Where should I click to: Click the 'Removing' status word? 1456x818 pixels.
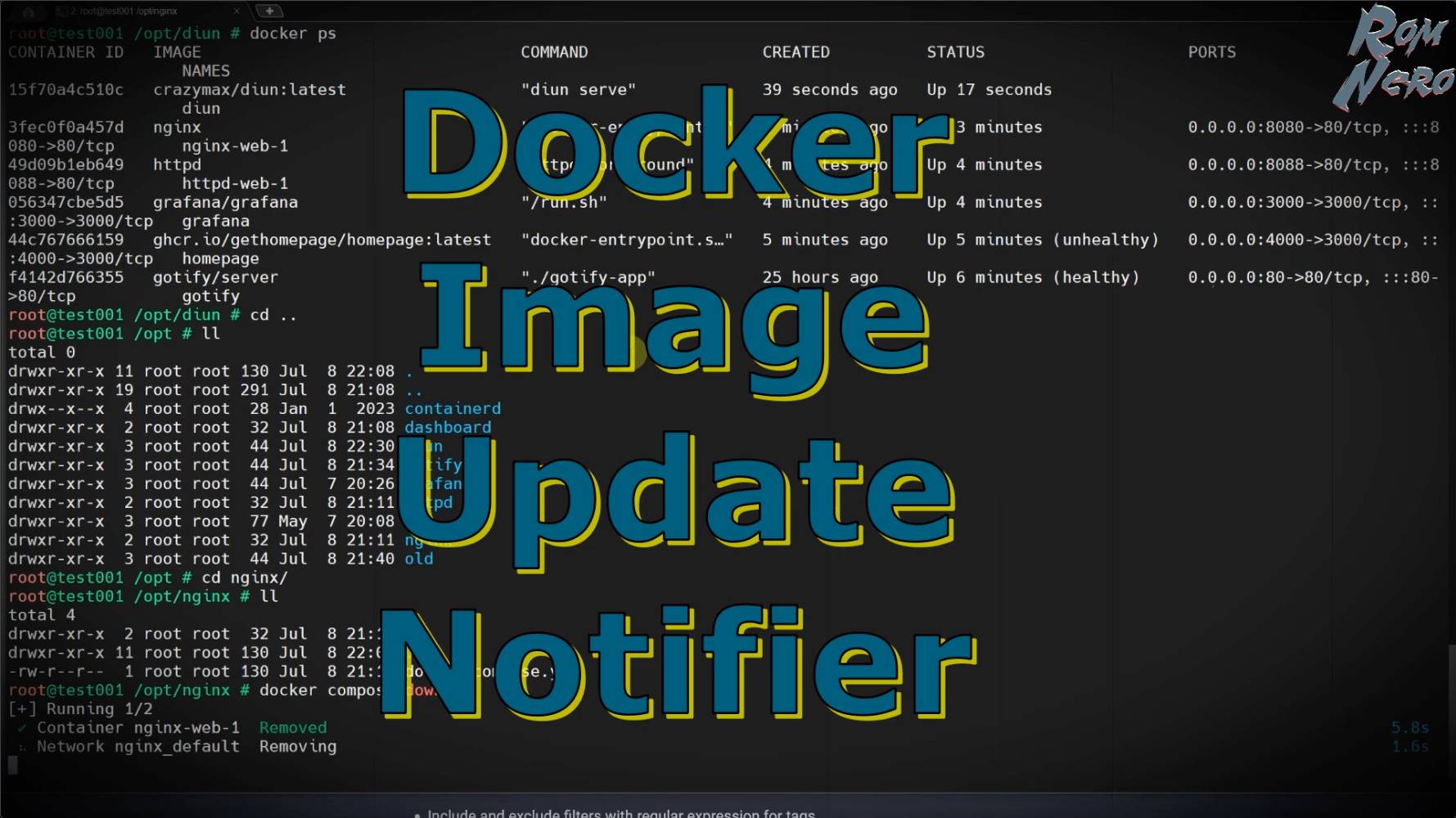[298, 747]
